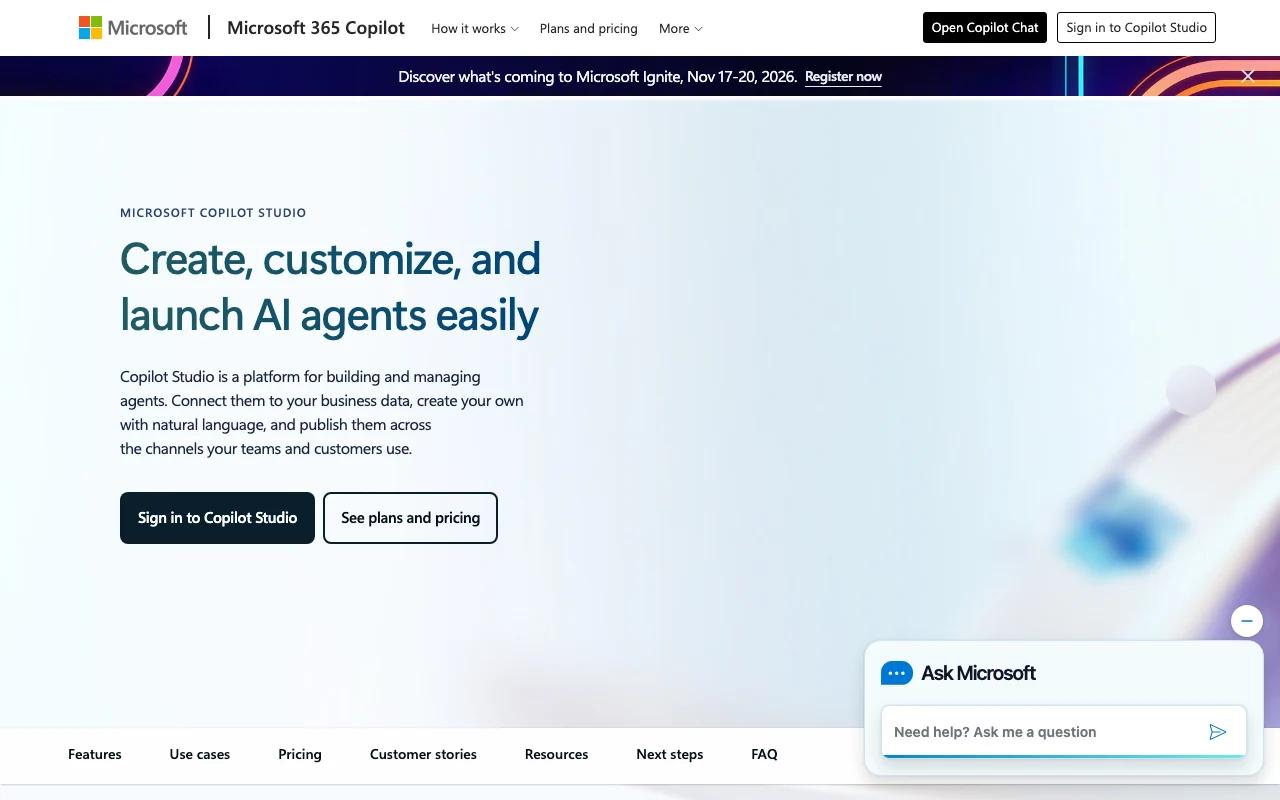Viewport: 1280px width, 800px height.
Task: Click the Copilot Studio description paragraph
Action: click(x=322, y=413)
